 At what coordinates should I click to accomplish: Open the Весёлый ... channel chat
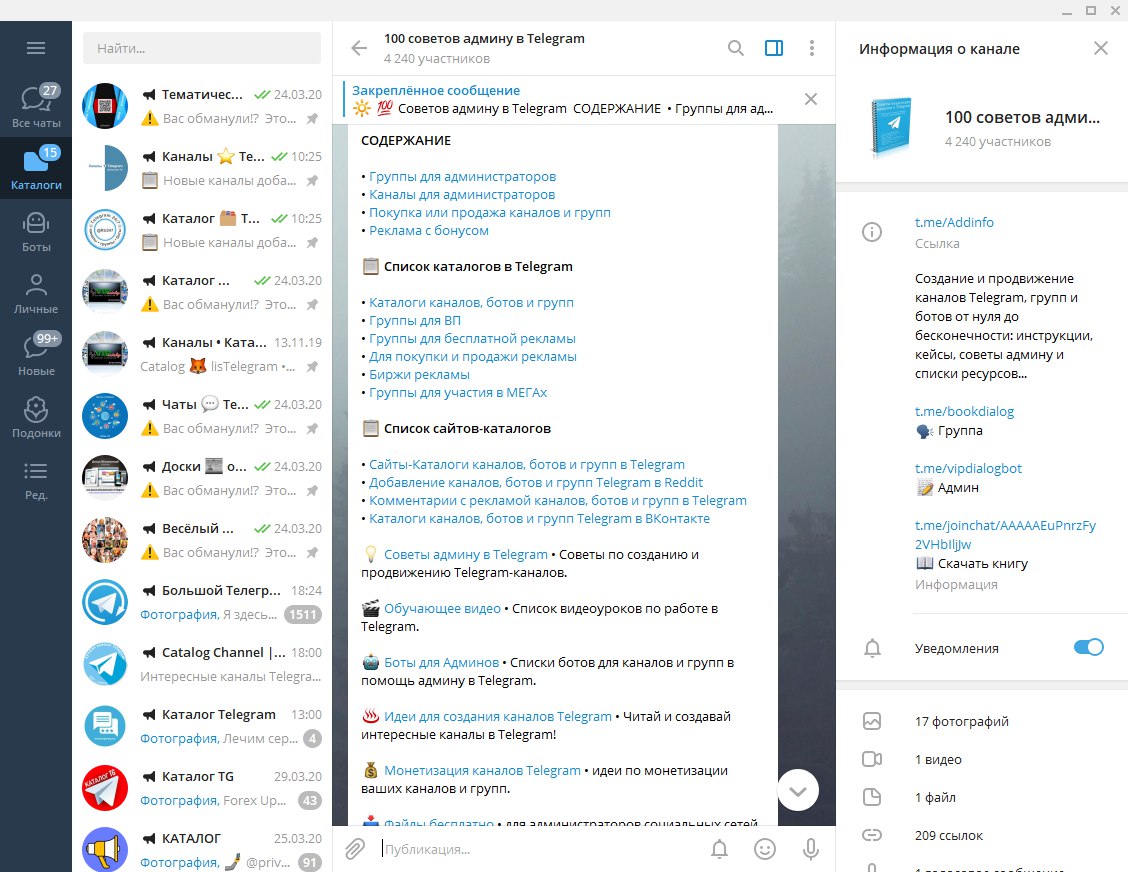click(x=201, y=540)
